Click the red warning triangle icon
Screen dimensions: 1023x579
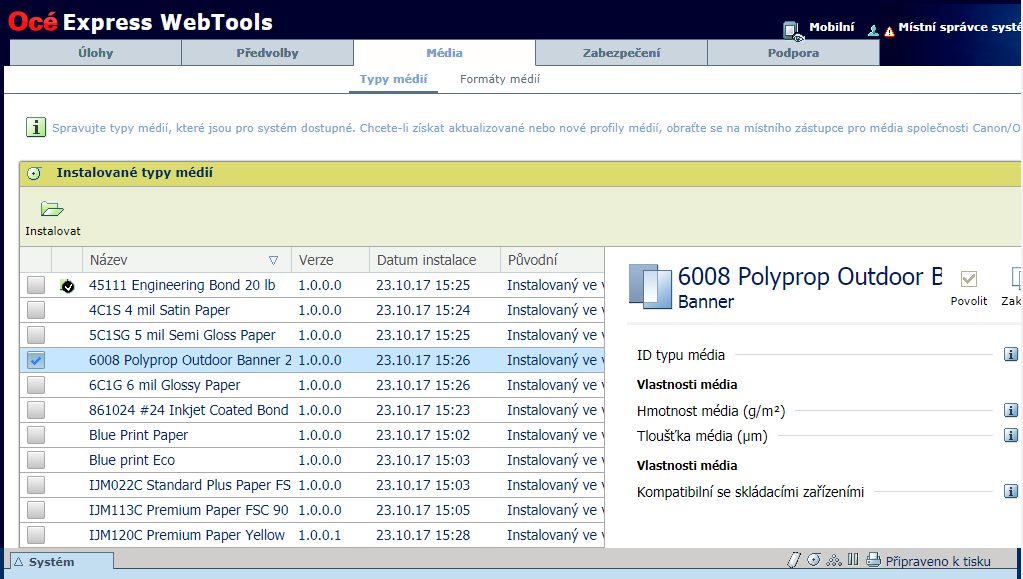point(889,31)
